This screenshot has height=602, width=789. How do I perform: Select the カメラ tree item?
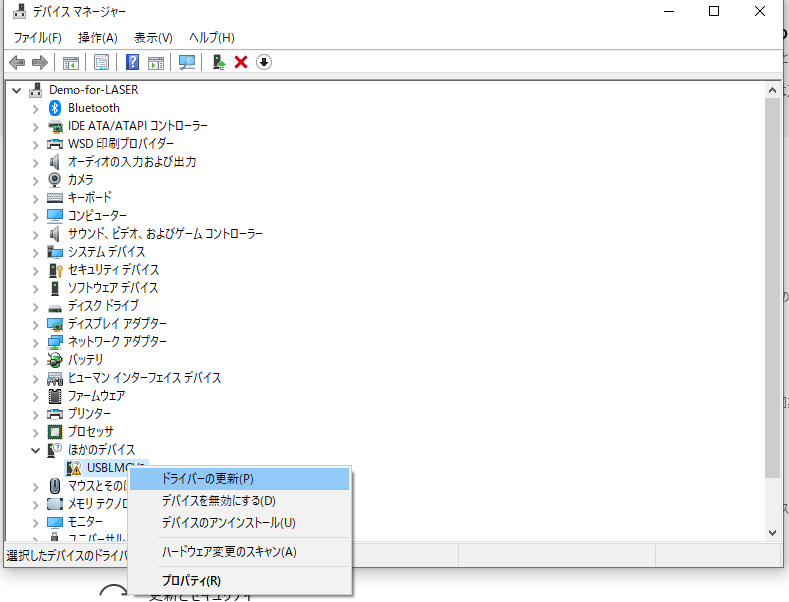tap(80, 180)
